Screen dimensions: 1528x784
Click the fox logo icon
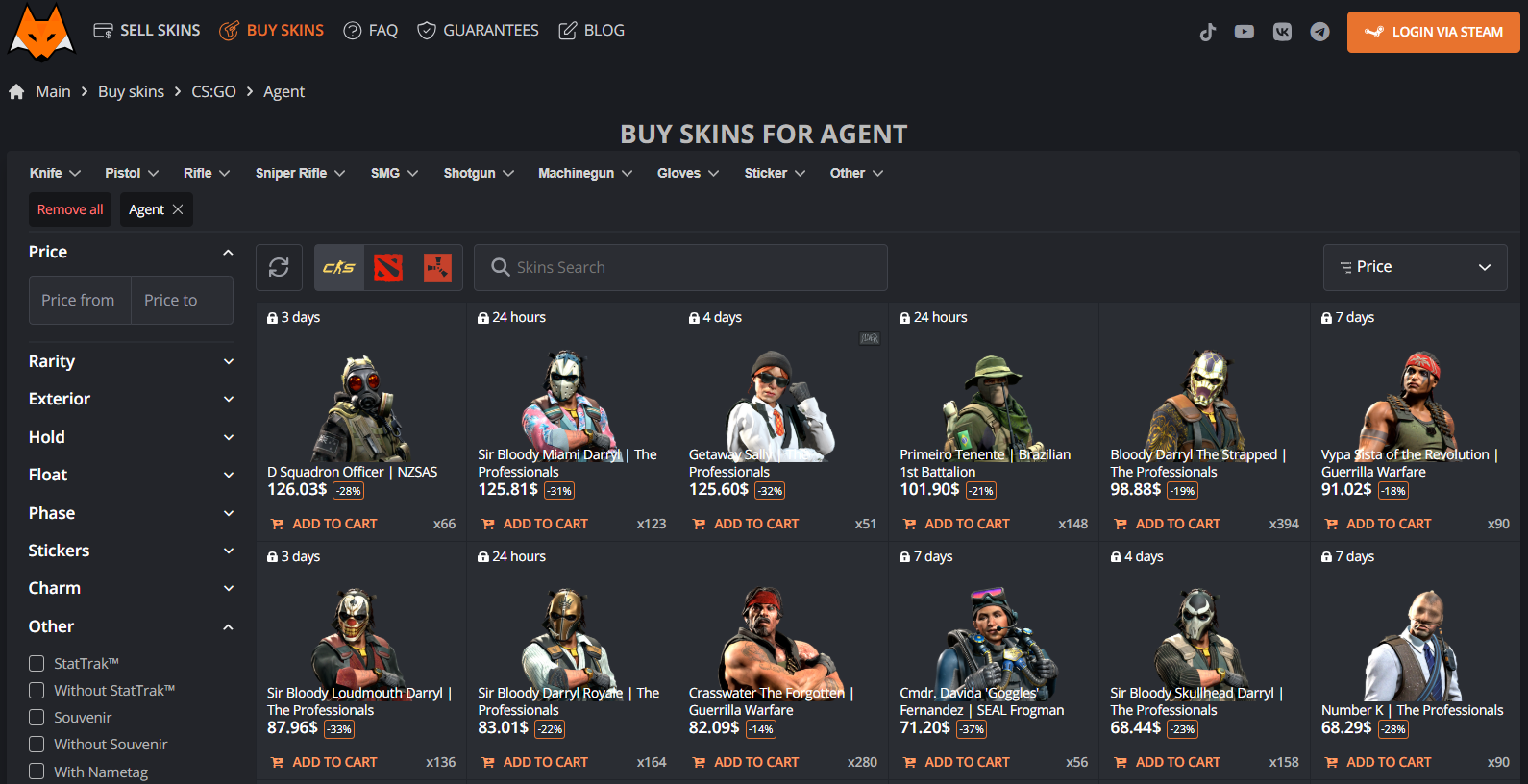tap(41, 32)
